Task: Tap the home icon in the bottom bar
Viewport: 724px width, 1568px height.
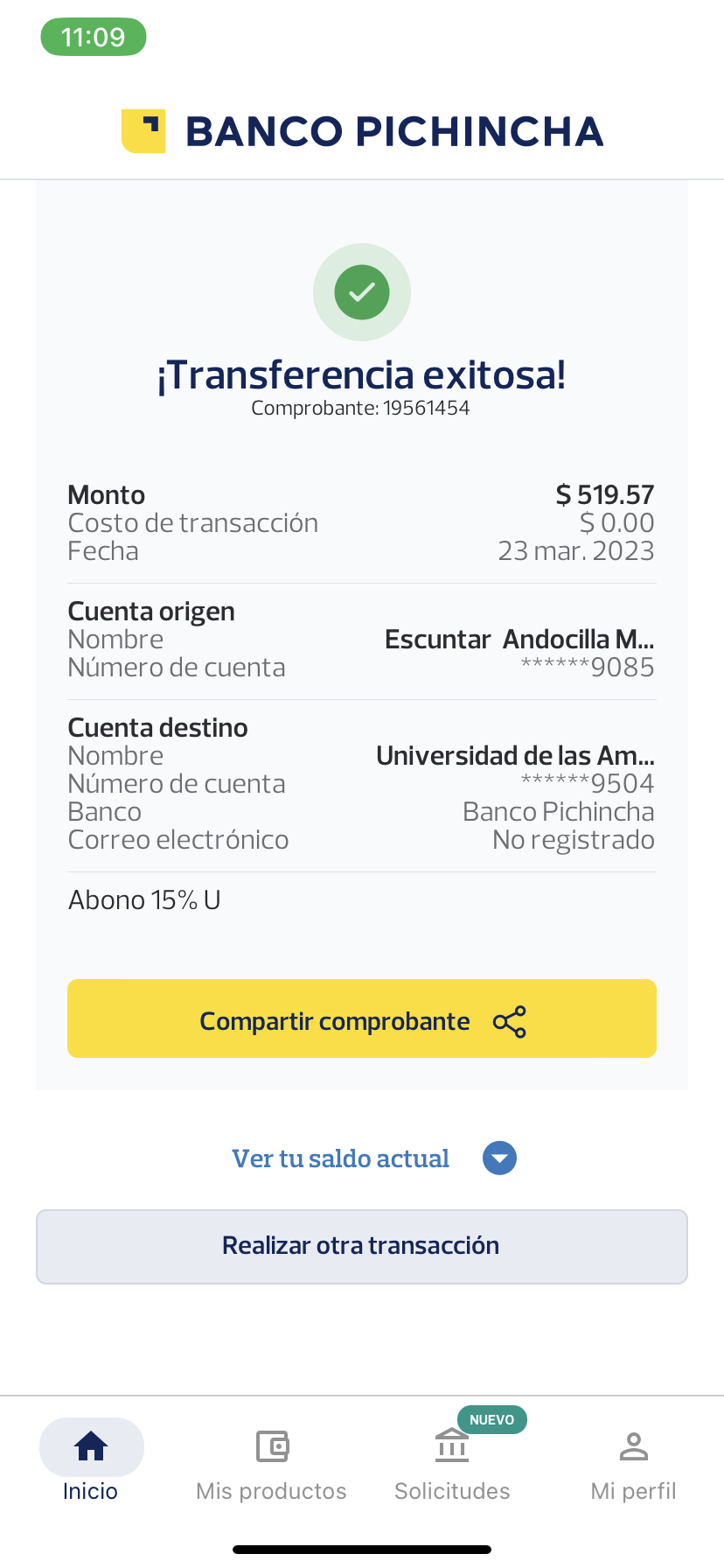Action: pyautogui.click(x=91, y=1446)
